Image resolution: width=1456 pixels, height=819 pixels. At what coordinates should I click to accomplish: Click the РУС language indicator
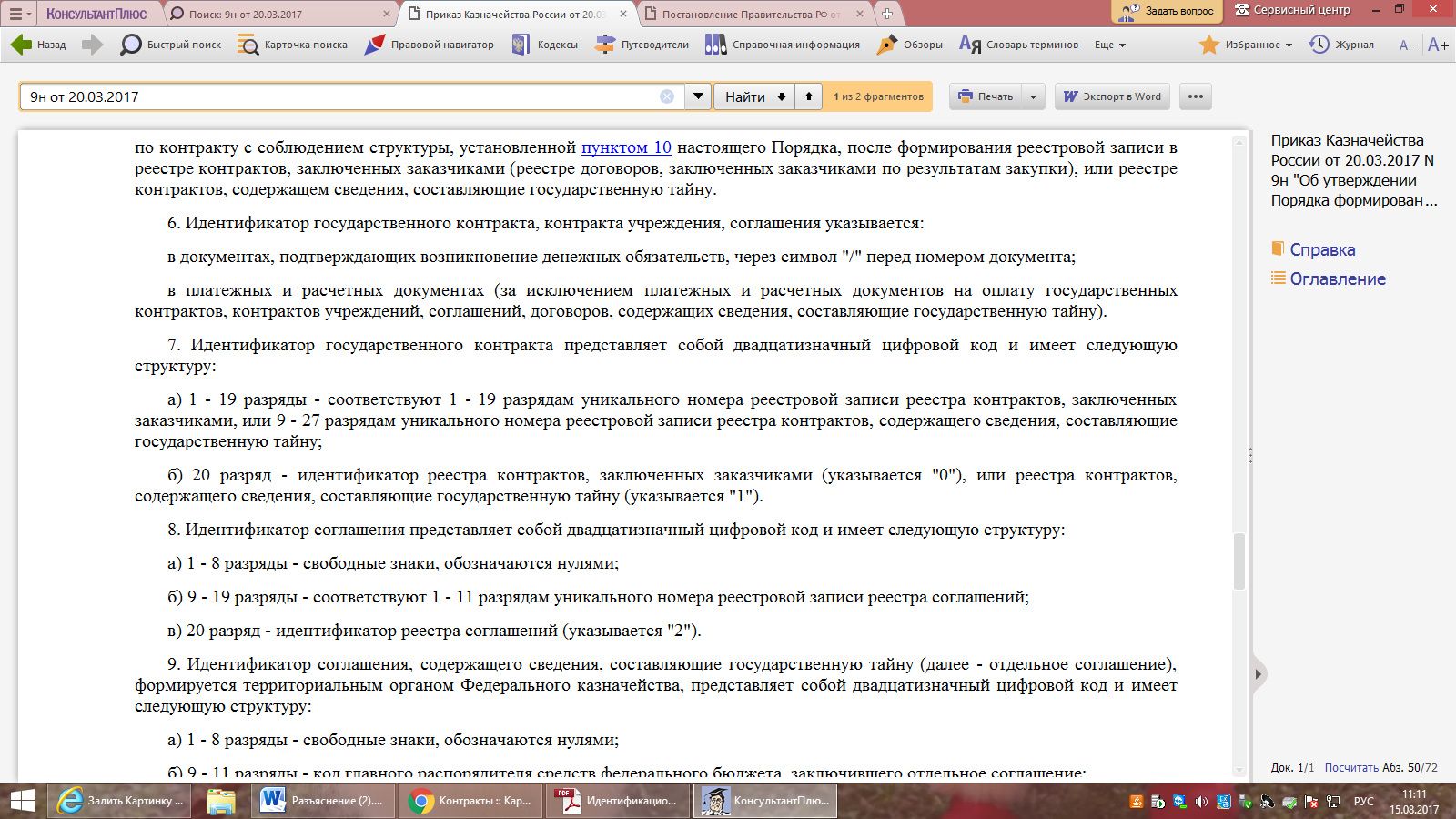(1363, 802)
